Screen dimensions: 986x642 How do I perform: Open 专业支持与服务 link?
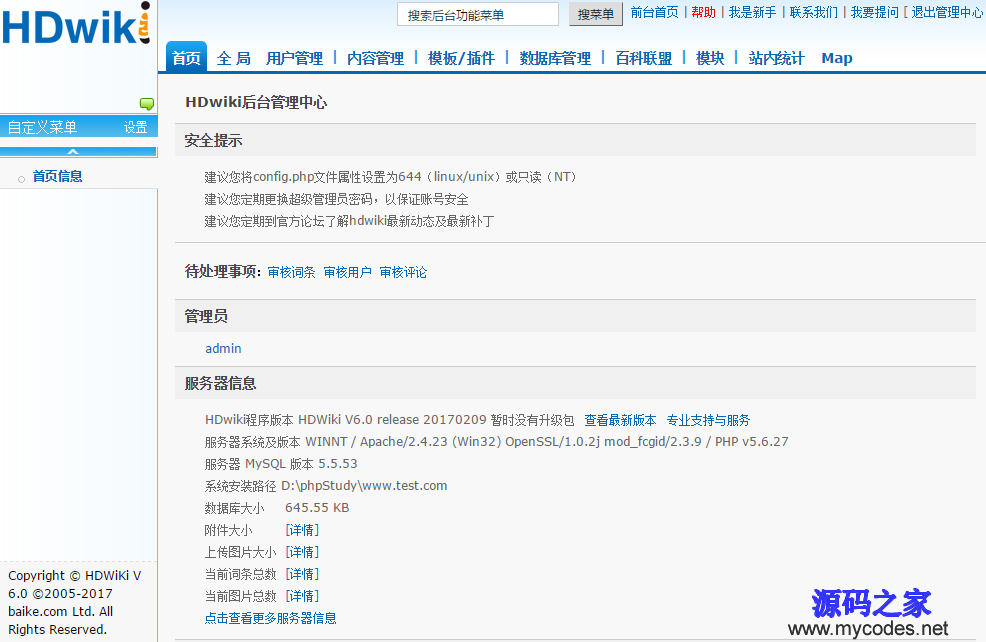click(708, 420)
